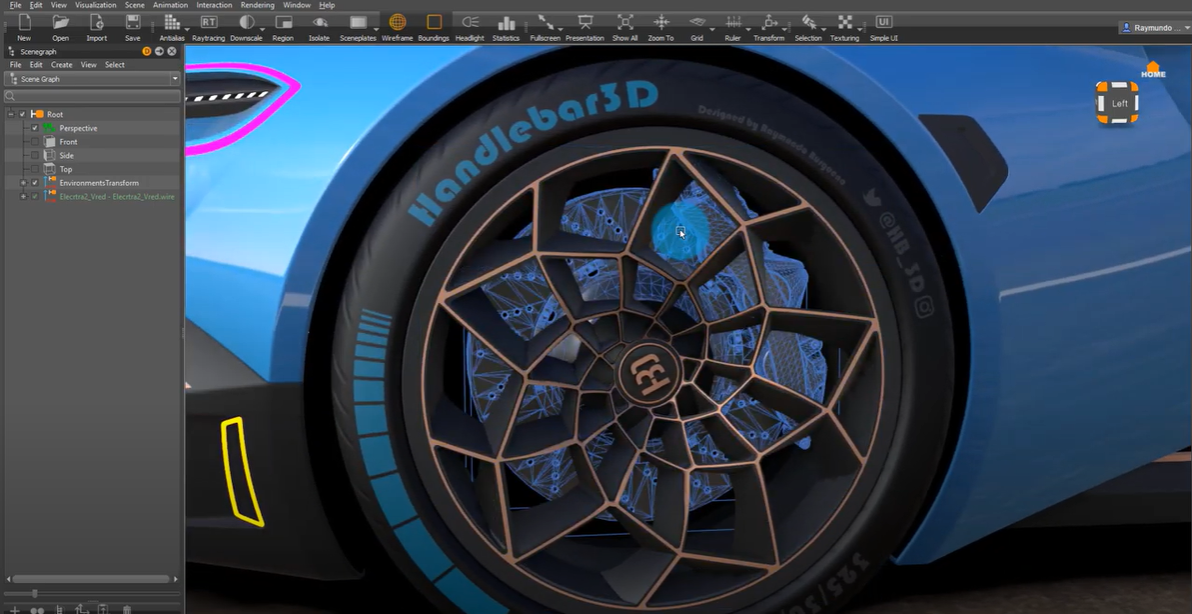
Task: Click the Show All icon
Action: [x=625, y=22]
